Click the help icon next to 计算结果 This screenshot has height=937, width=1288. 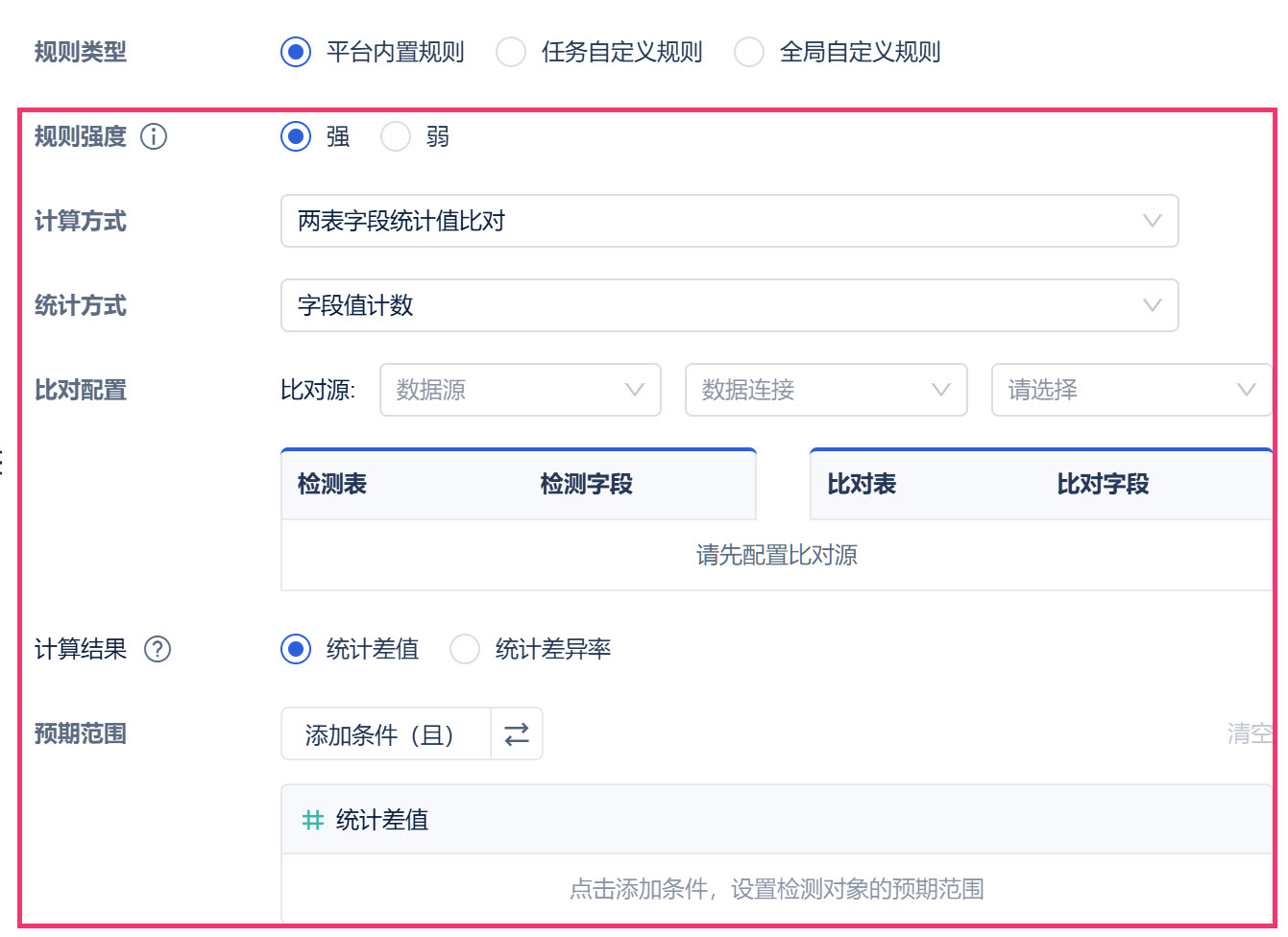tap(158, 650)
